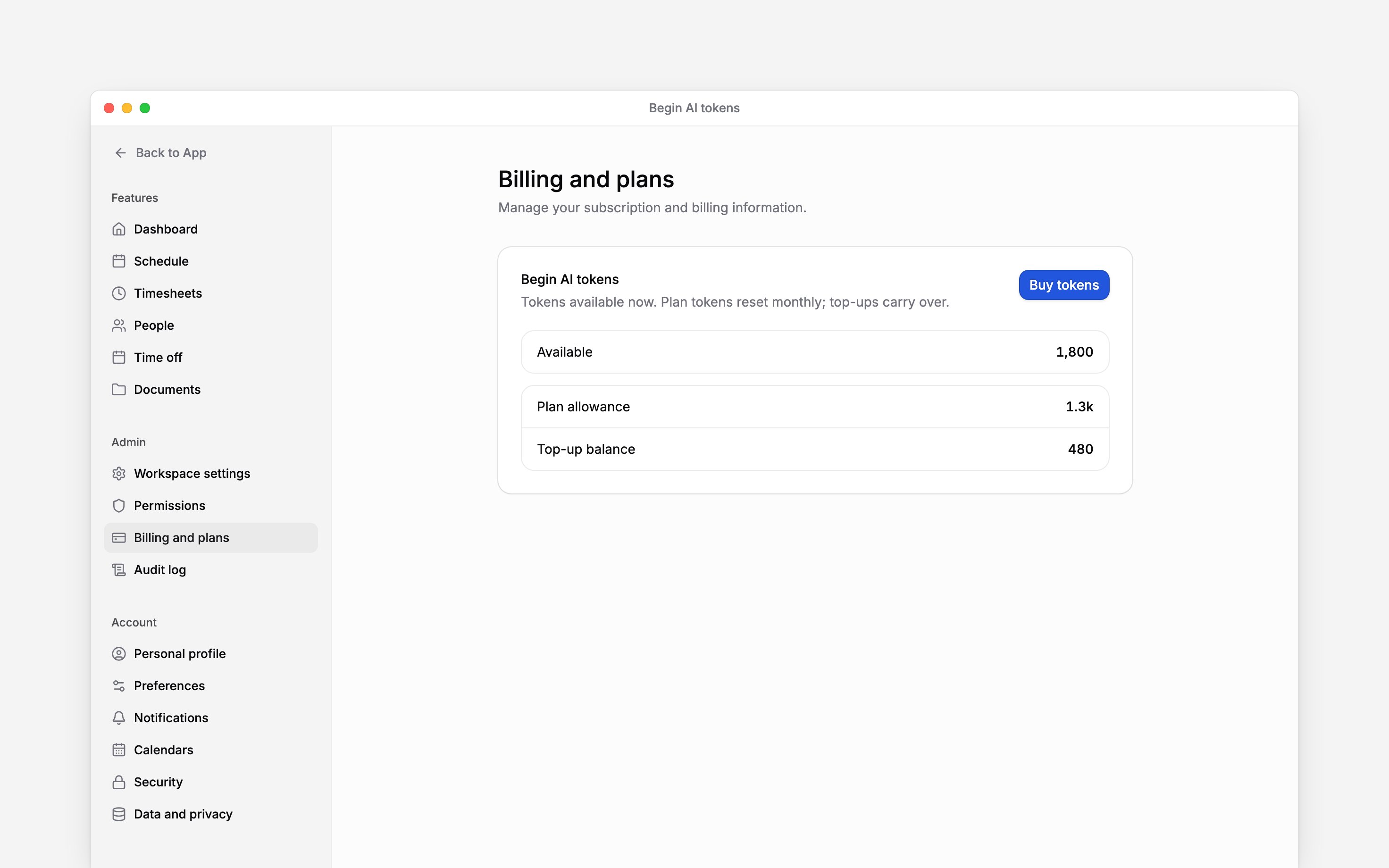1389x868 pixels.
Task: Select the Documents sidebar label
Action: coord(167,390)
